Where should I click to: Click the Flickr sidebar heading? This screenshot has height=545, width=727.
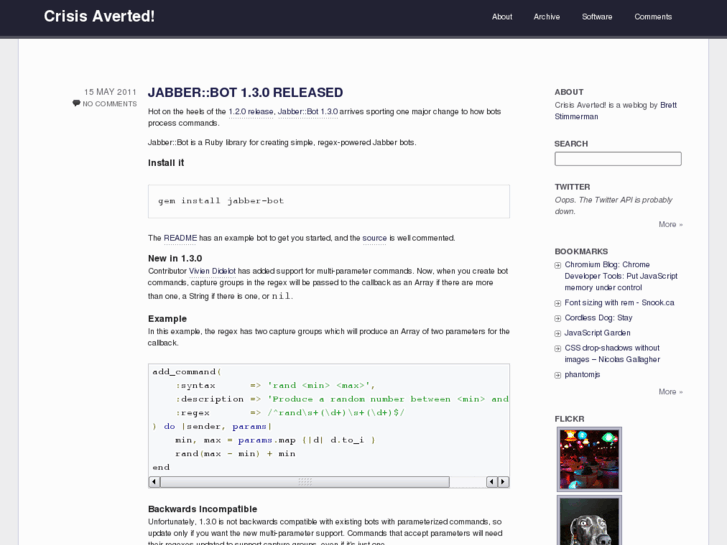569,419
